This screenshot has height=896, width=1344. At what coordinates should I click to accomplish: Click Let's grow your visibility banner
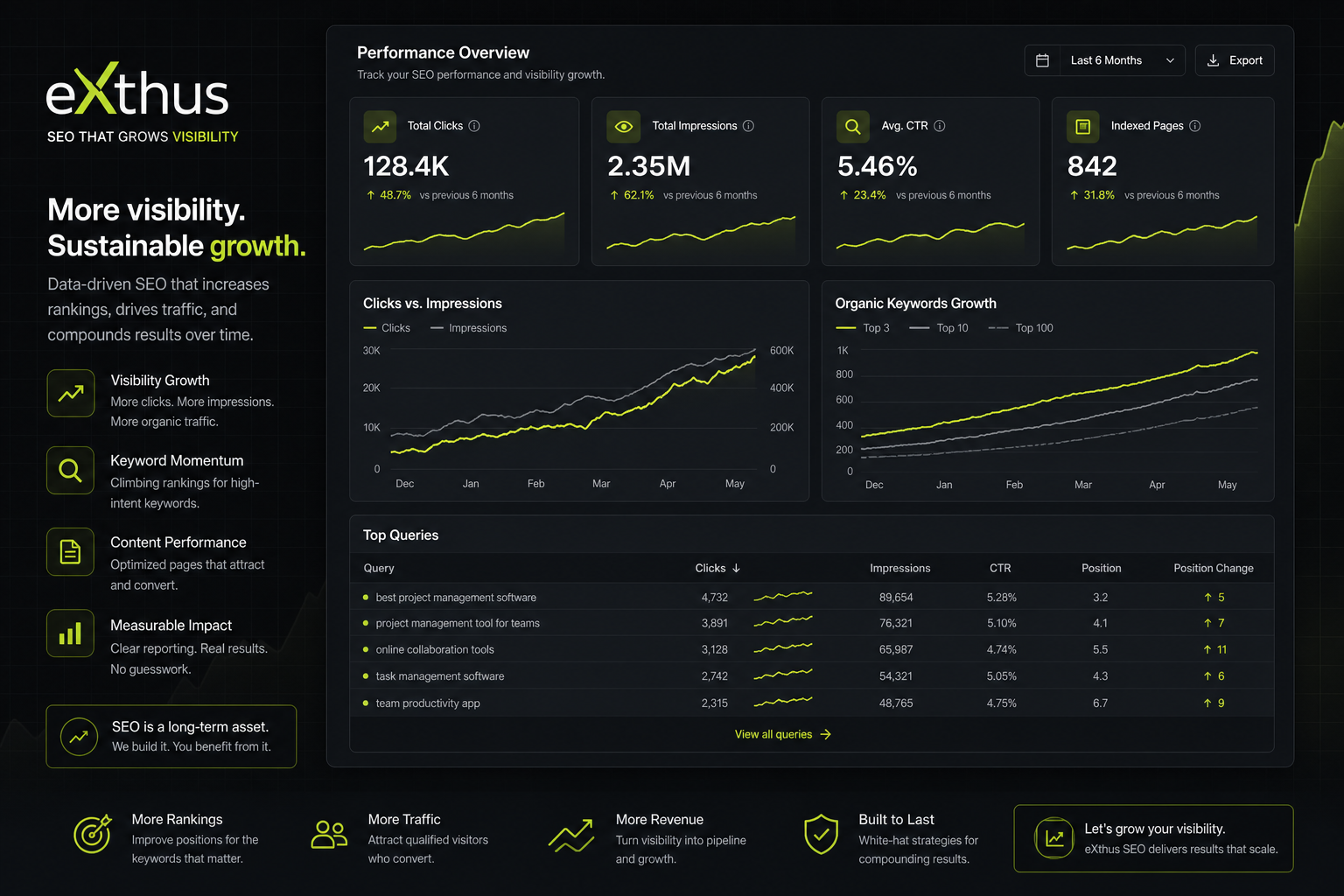point(1153,838)
